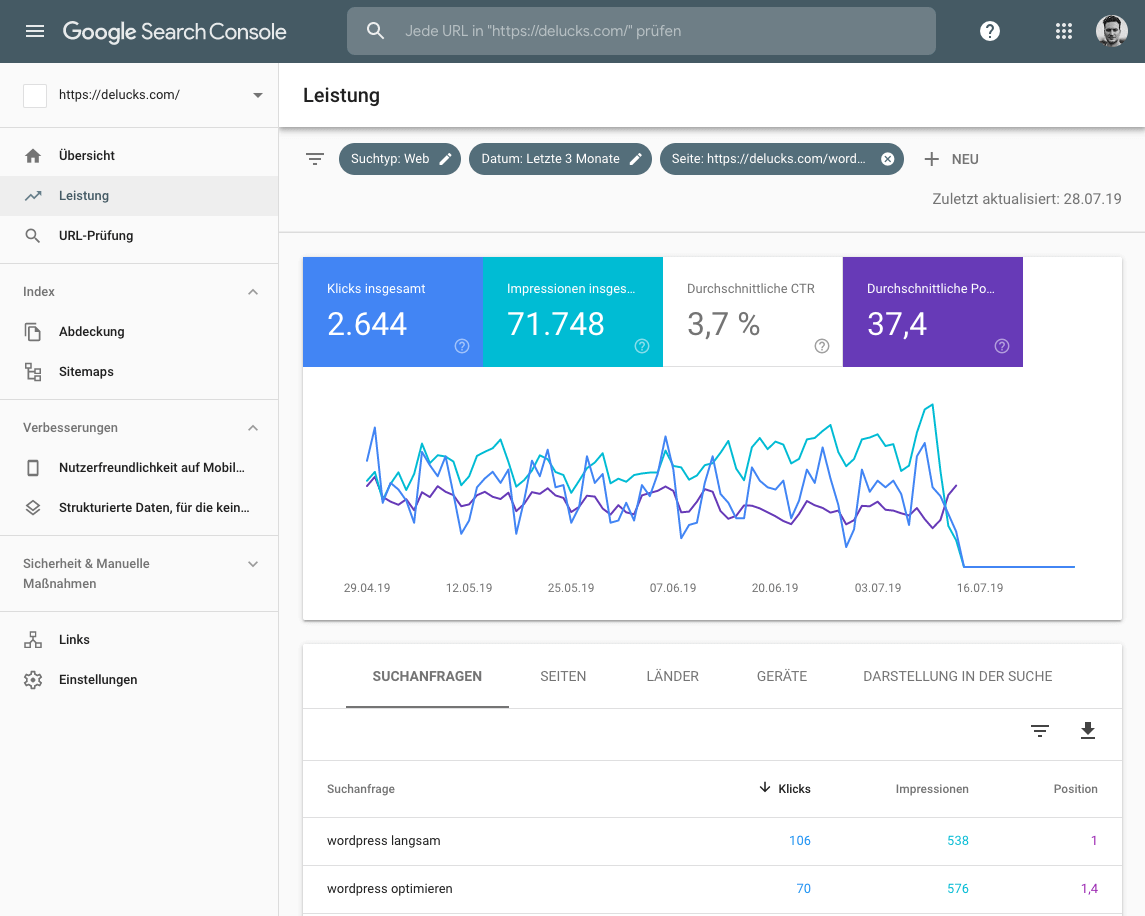
Task: Toggle the Durchschnittliche CTR metric card
Action: (753, 312)
